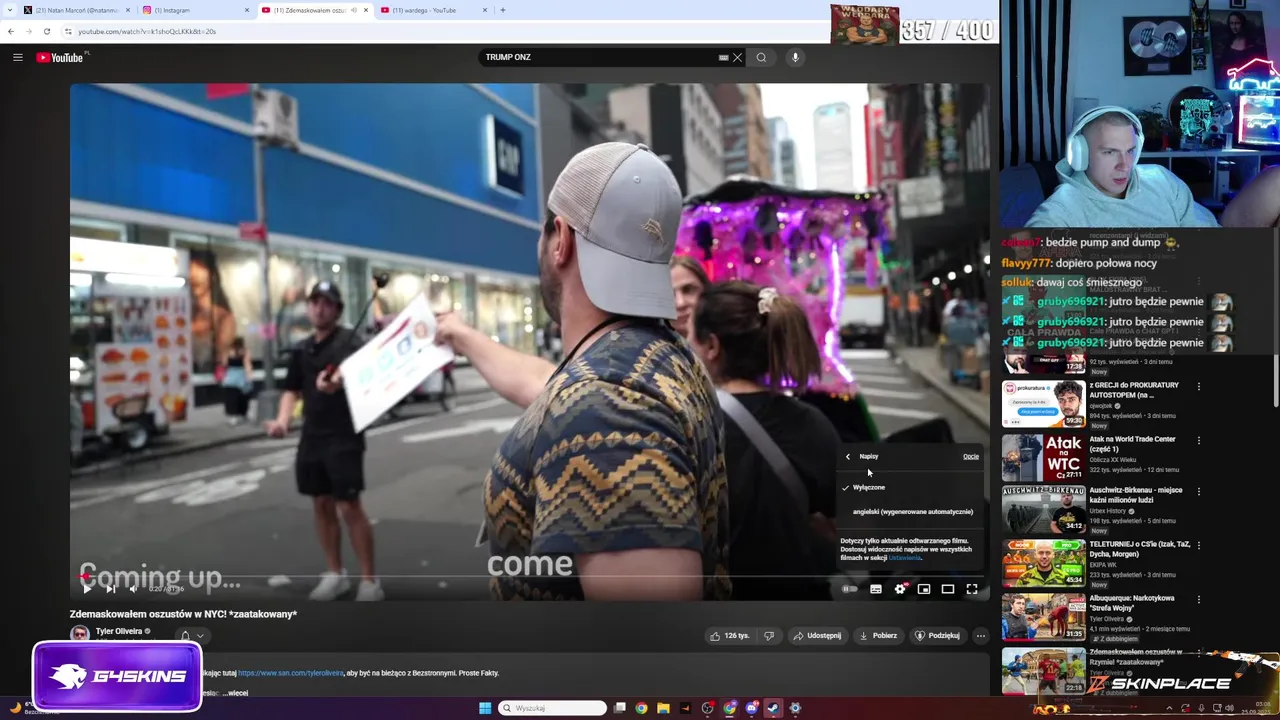Open options menu for Atak na WTC video

click(1199, 440)
